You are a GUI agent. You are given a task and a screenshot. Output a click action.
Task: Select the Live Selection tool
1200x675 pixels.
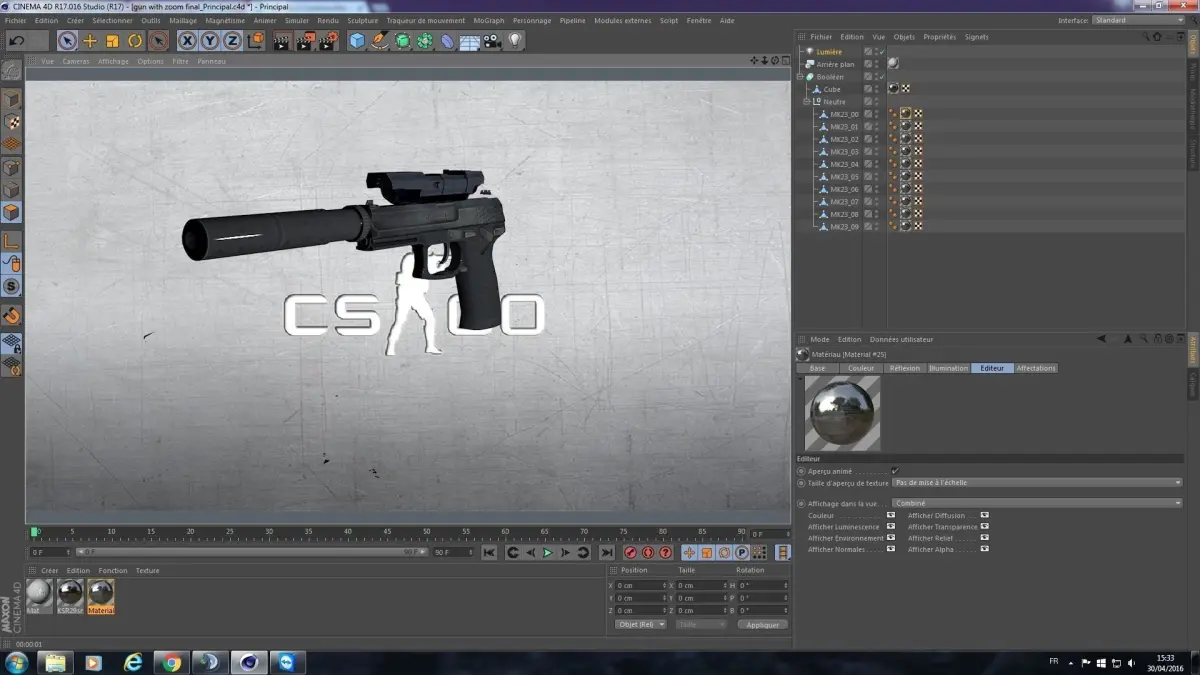(x=67, y=41)
